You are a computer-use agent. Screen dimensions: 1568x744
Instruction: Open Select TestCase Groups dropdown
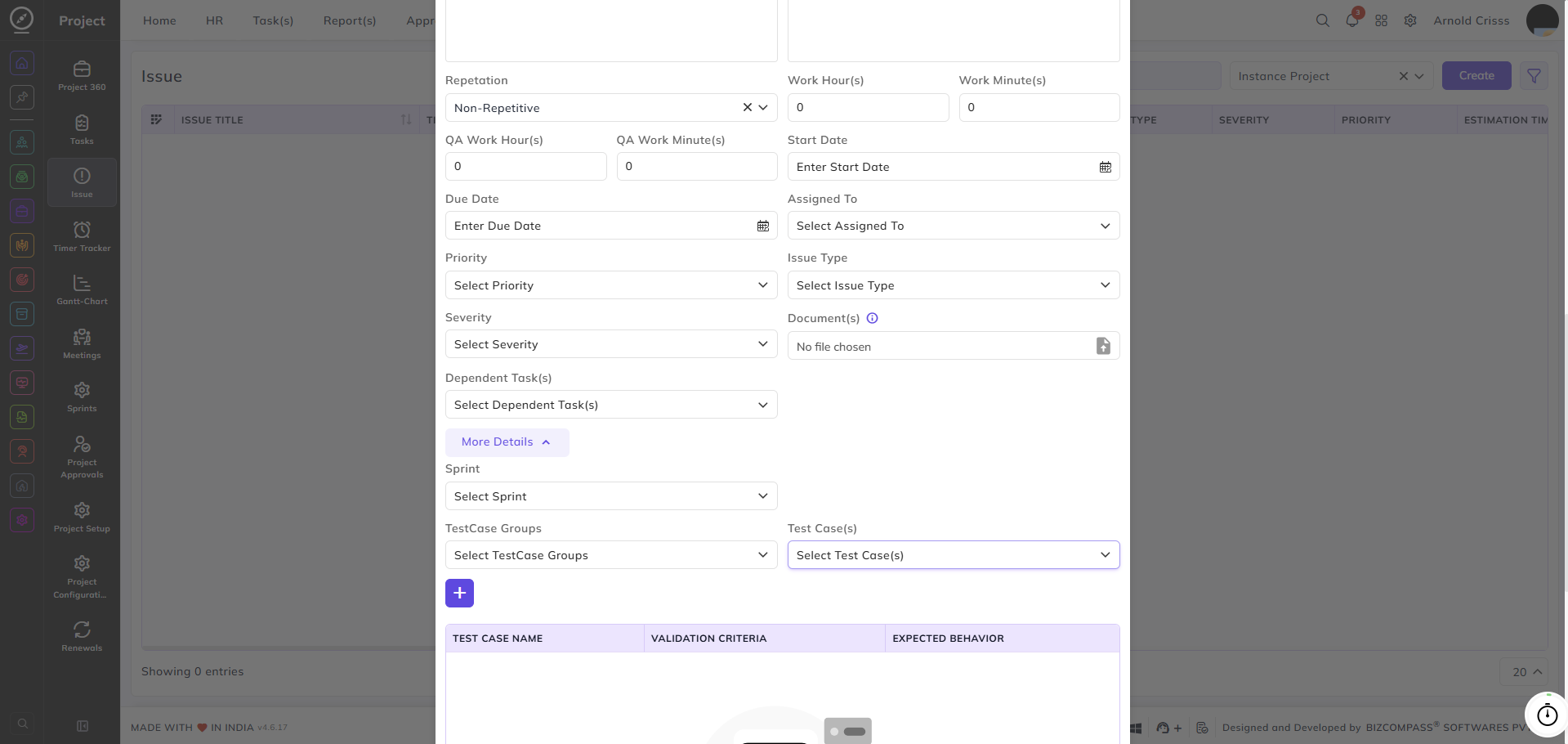coord(611,555)
